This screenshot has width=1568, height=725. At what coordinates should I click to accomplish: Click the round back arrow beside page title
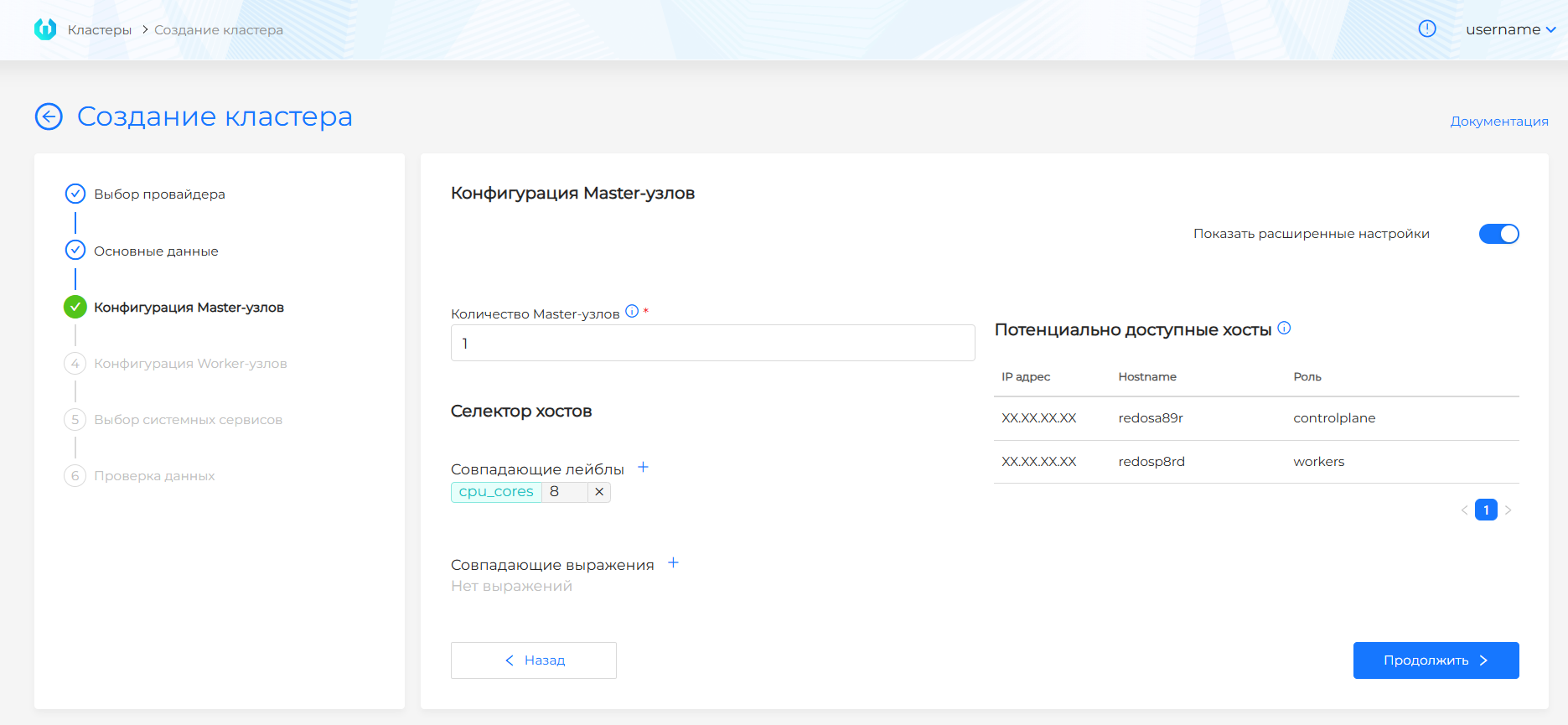49,117
